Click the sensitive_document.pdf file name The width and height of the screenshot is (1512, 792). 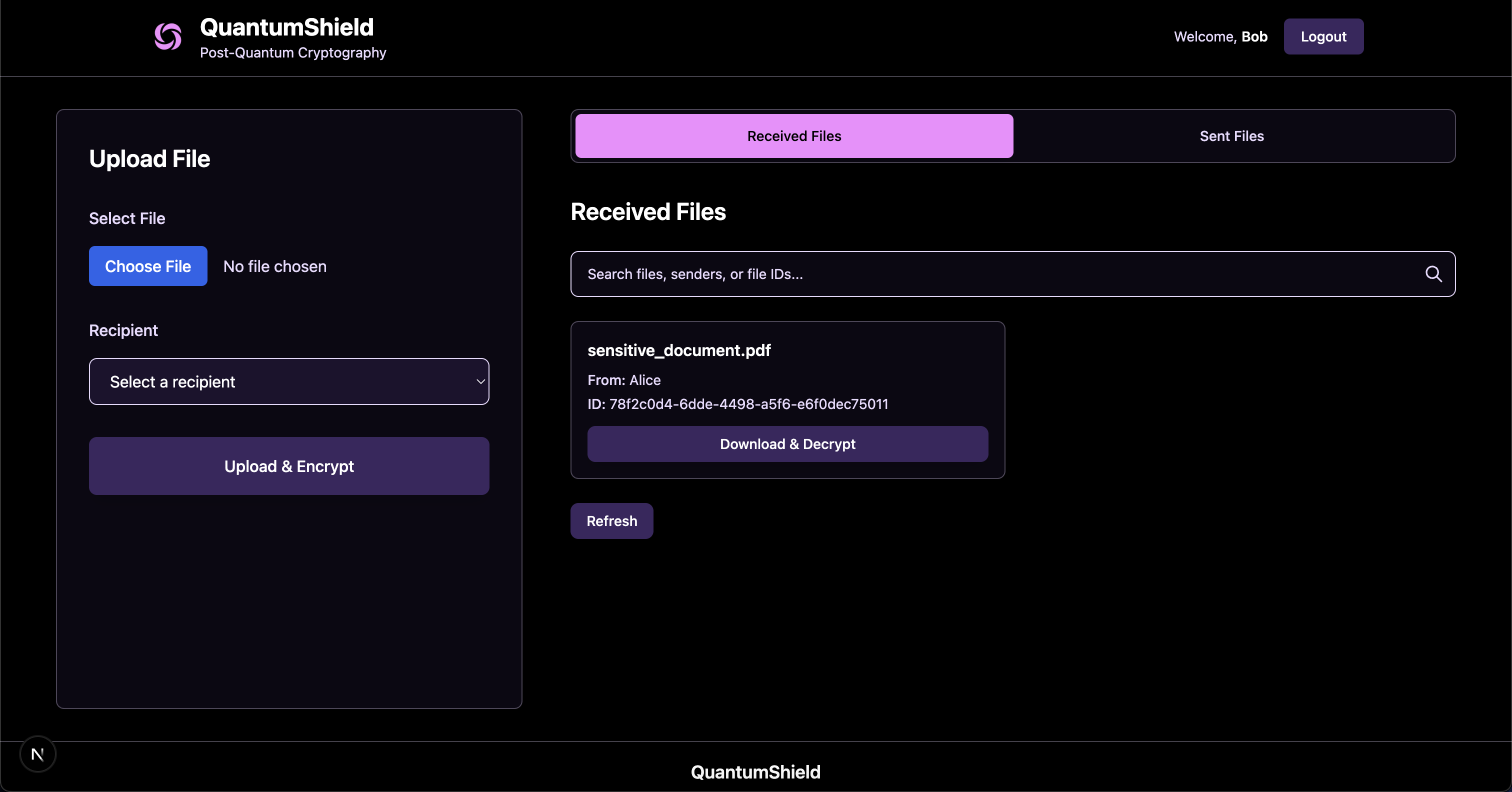click(x=678, y=350)
